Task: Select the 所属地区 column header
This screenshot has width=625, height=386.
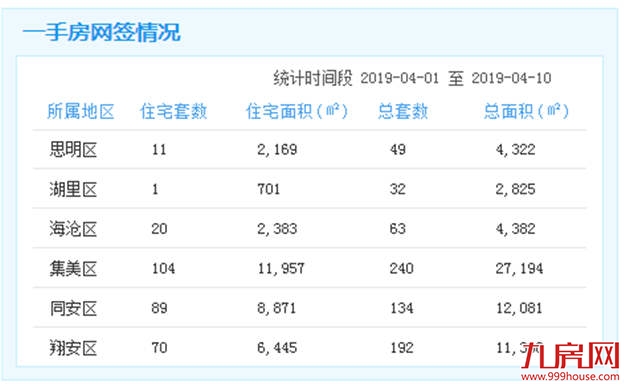Action: pos(81,111)
